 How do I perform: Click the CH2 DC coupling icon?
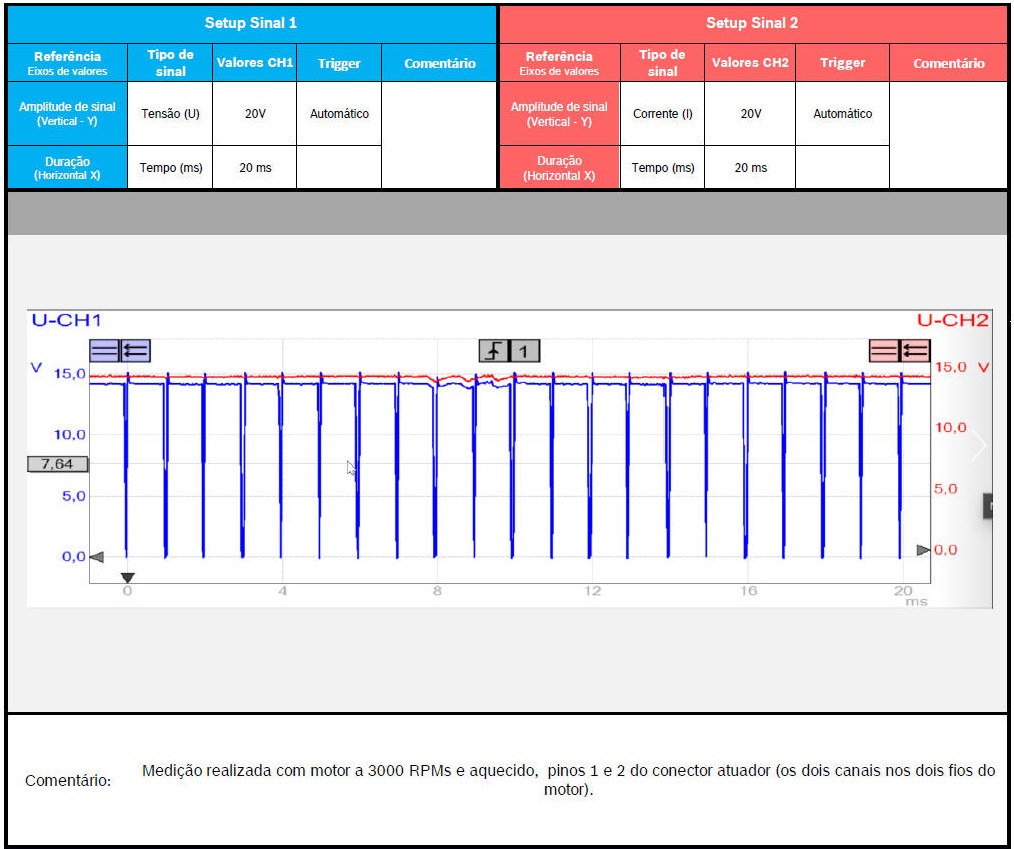click(x=884, y=350)
